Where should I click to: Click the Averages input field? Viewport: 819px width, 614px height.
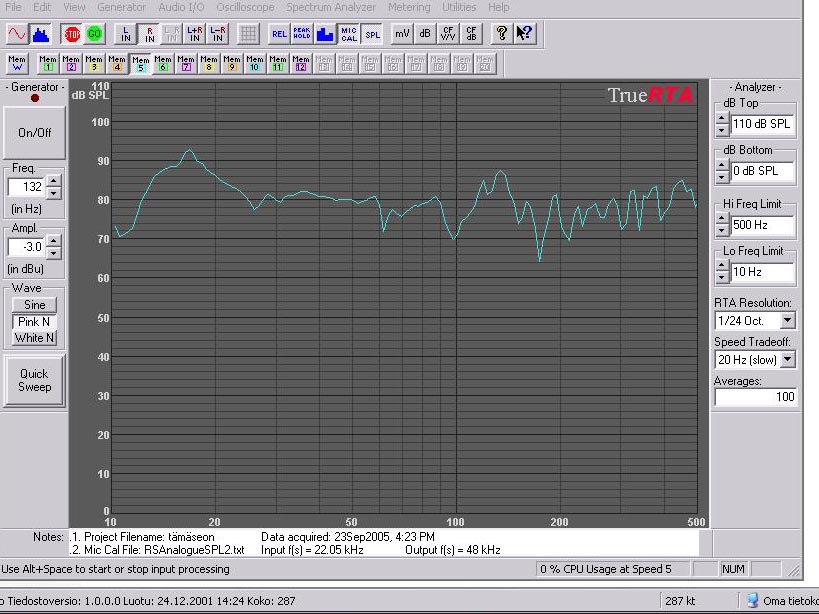click(x=755, y=397)
